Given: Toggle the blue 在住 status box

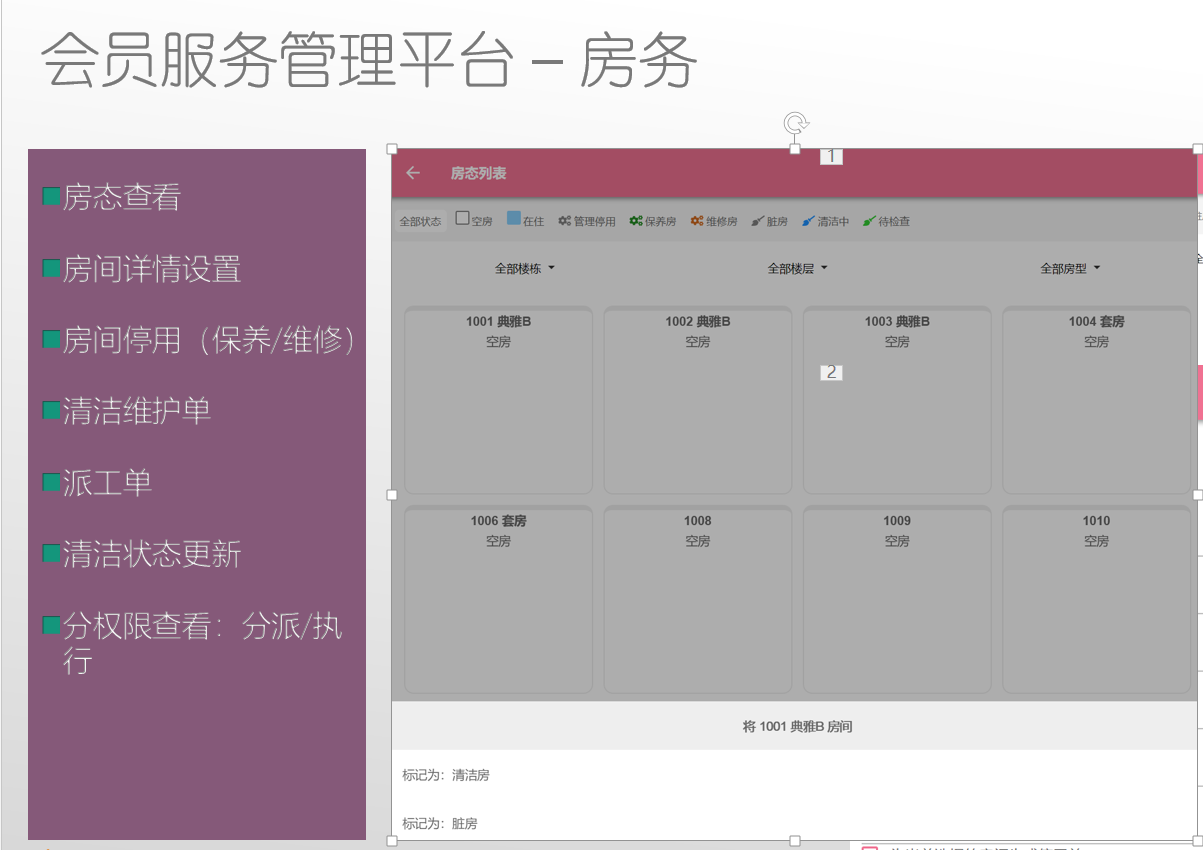Looking at the screenshot, I should pos(514,219).
